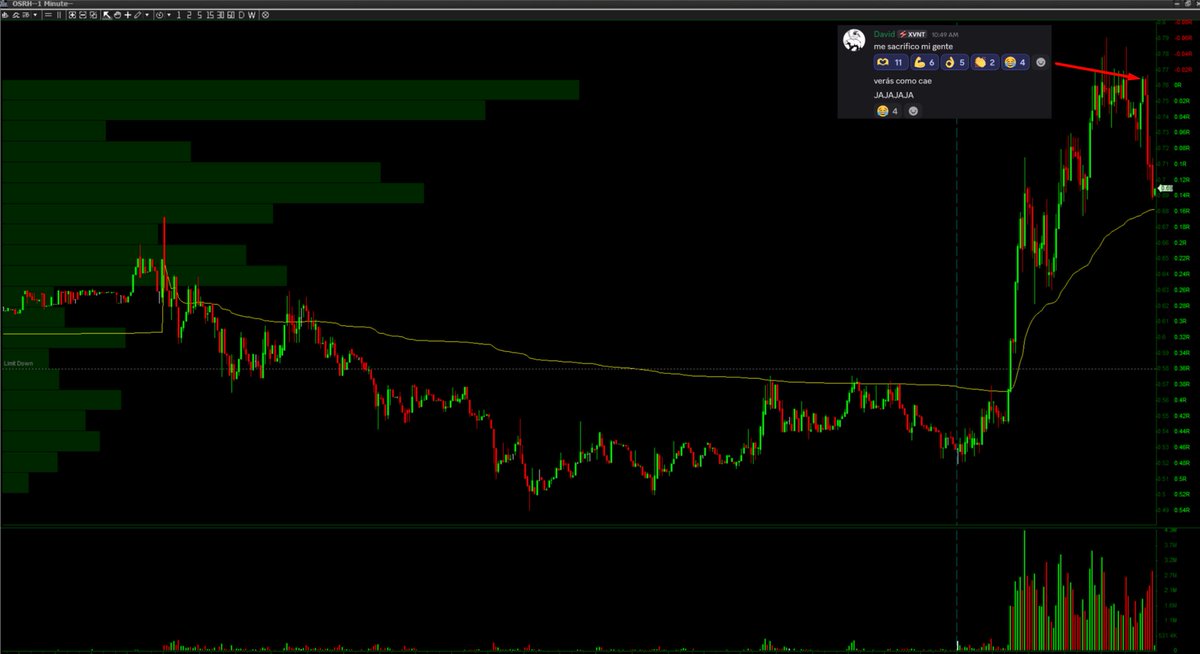Image resolution: width=1200 pixels, height=654 pixels.
Task: Toggle the heart hands reaction with 11
Action: click(890, 62)
